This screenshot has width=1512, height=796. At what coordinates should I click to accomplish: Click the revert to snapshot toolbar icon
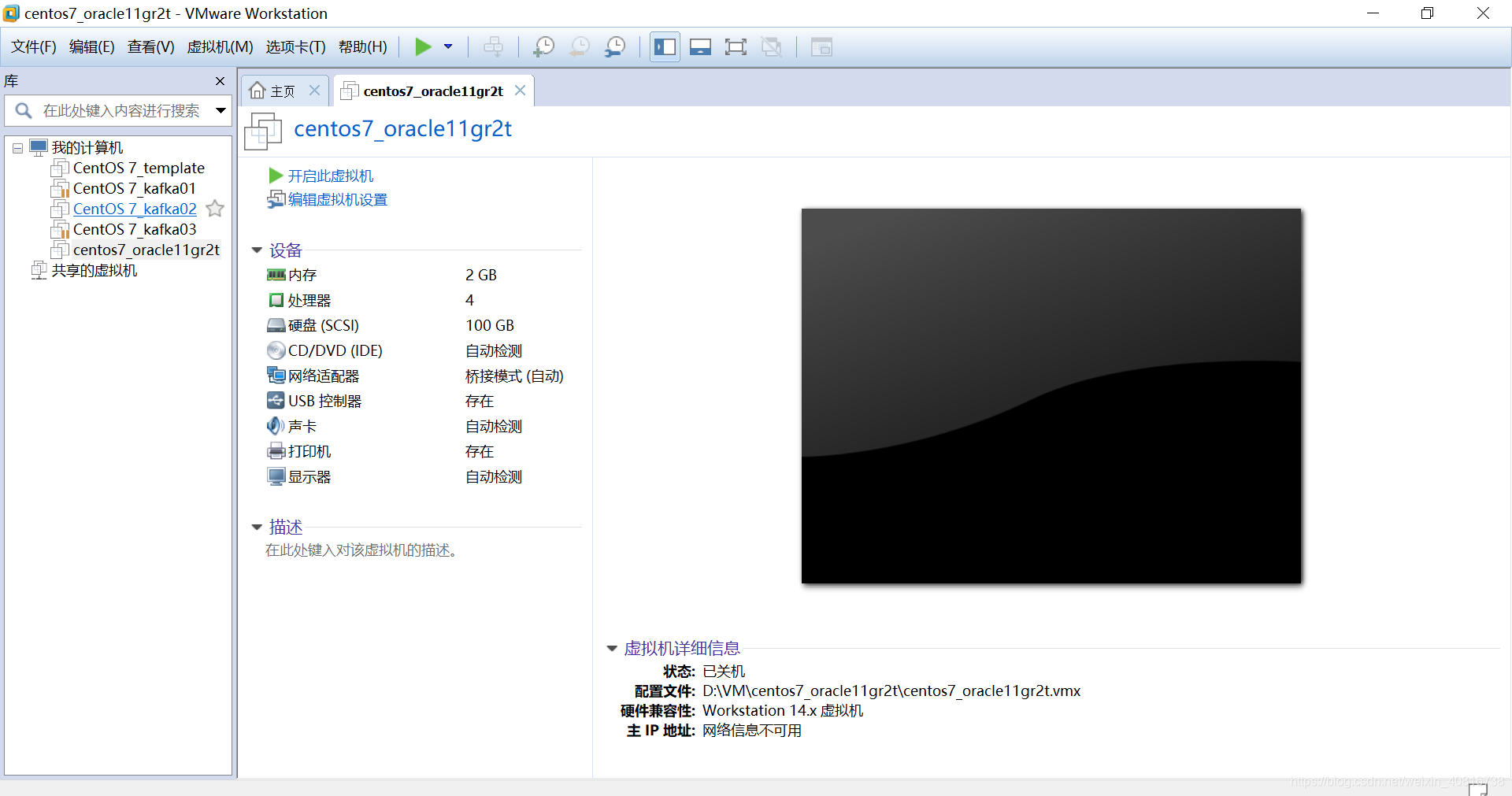click(x=579, y=47)
